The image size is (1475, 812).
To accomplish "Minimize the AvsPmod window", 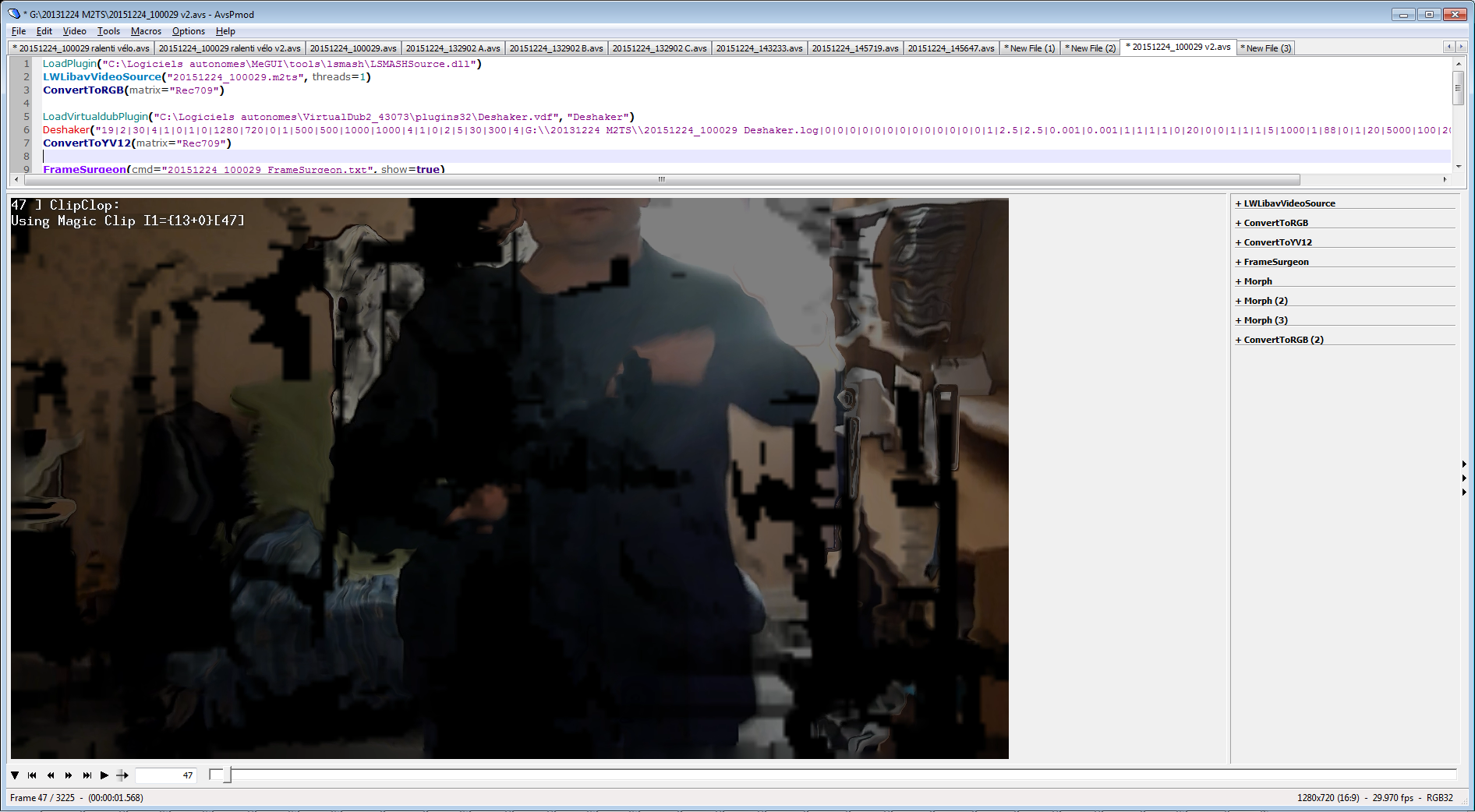I will coord(1403,14).
